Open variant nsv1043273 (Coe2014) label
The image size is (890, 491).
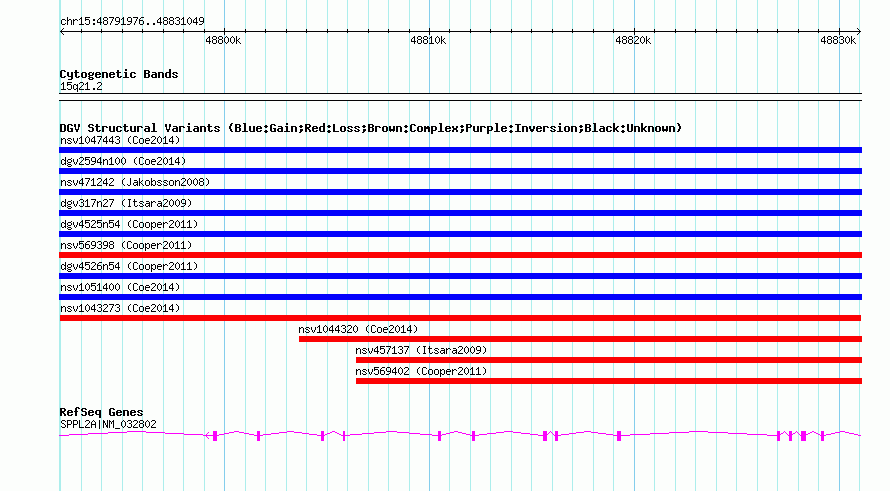(120, 308)
